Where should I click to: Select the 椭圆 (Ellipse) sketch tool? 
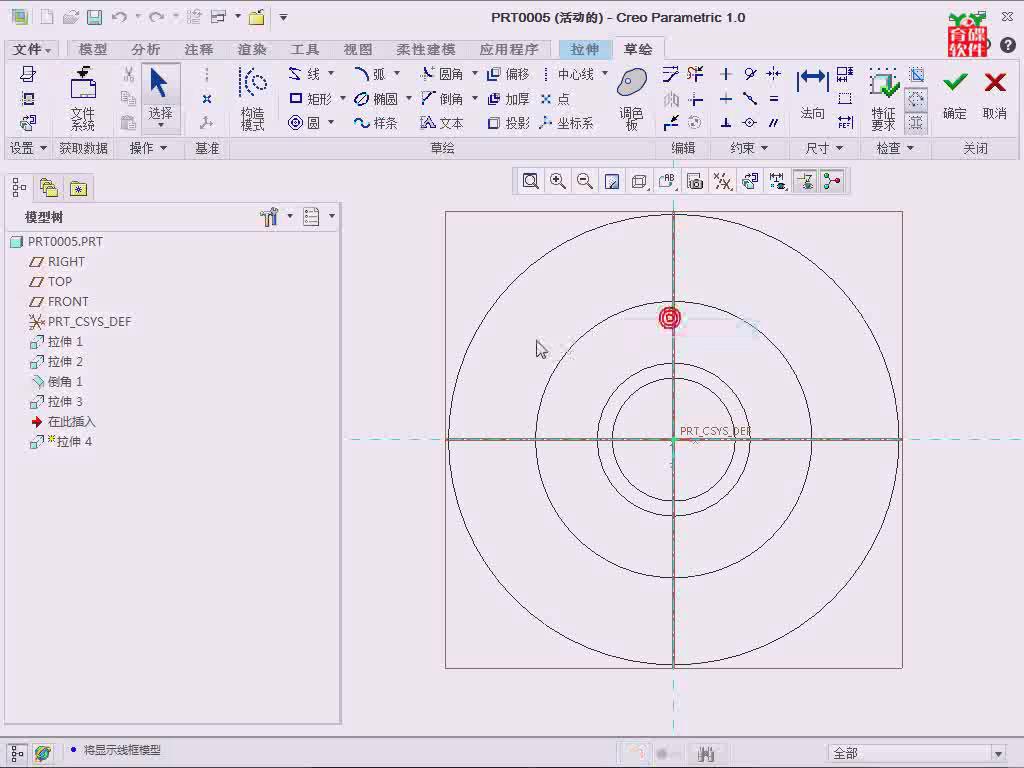click(376, 99)
